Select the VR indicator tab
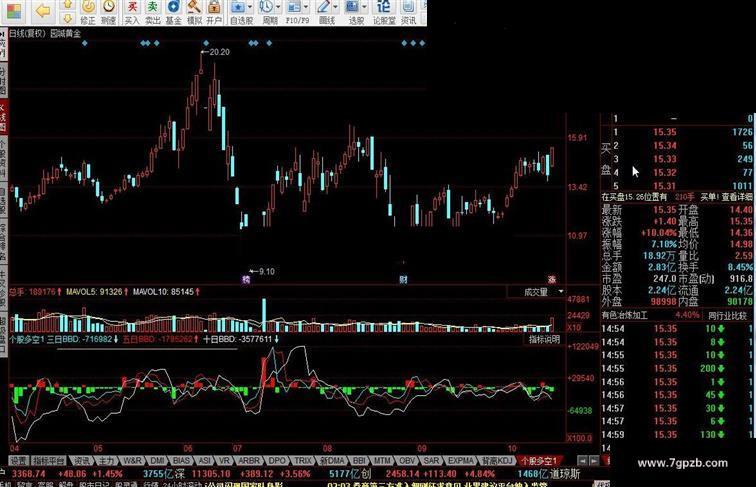This screenshot has height=487, width=756. pyautogui.click(x=224, y=461)
